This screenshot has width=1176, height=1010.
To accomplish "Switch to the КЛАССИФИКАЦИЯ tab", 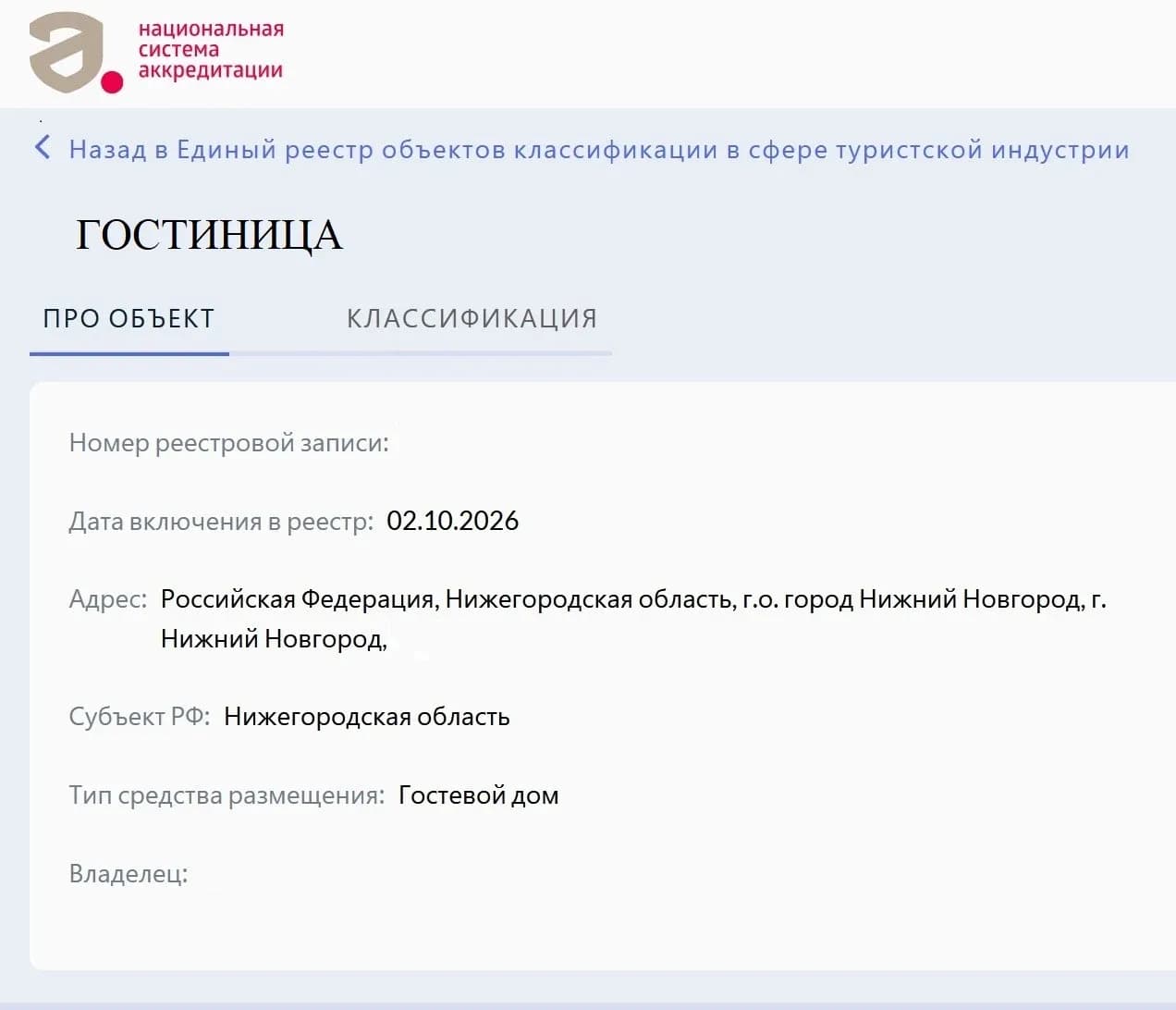I will coord(472,318).
